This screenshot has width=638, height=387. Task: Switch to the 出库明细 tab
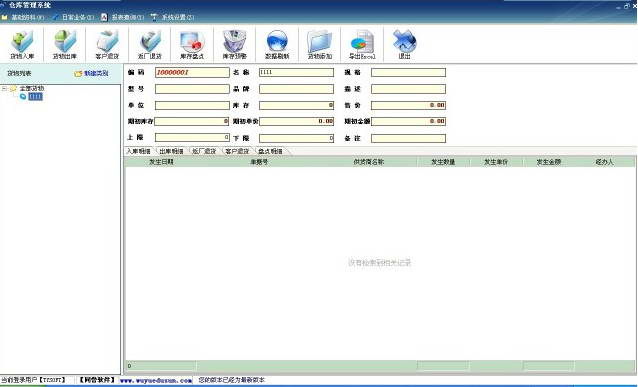pyautogui.click(x=171, y=151)
